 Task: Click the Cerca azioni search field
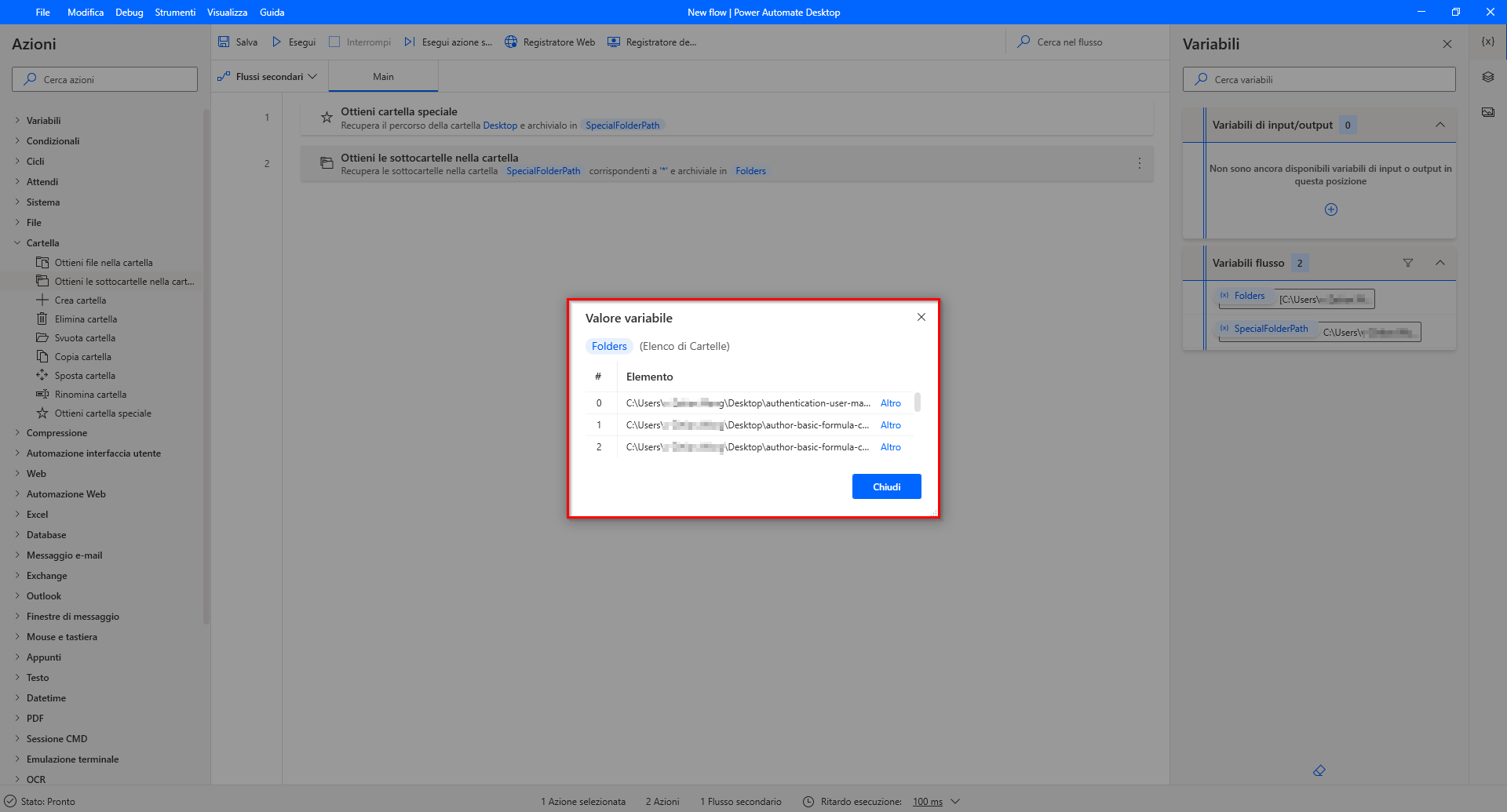(104, 79)
